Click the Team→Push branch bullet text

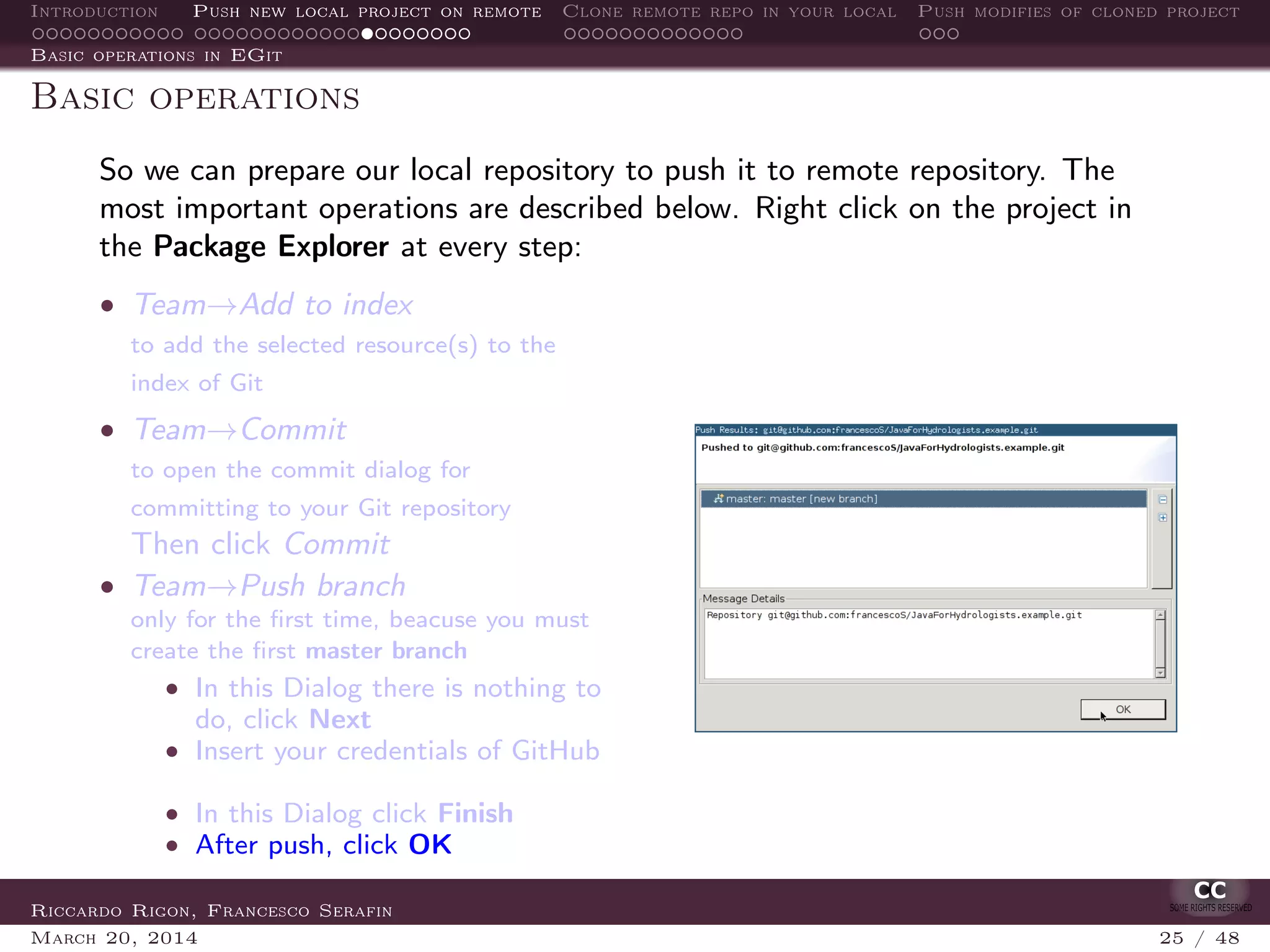(x=270, y=586)
